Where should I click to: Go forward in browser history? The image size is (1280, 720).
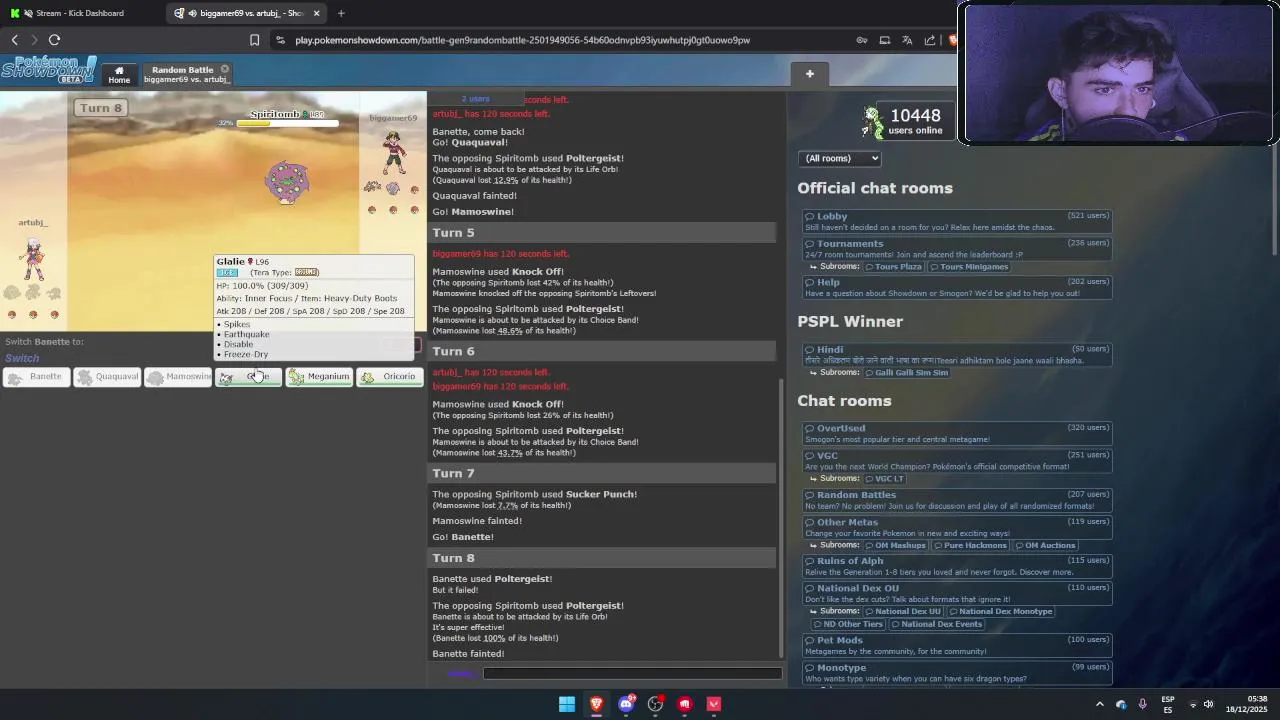[x=34, y=40]
